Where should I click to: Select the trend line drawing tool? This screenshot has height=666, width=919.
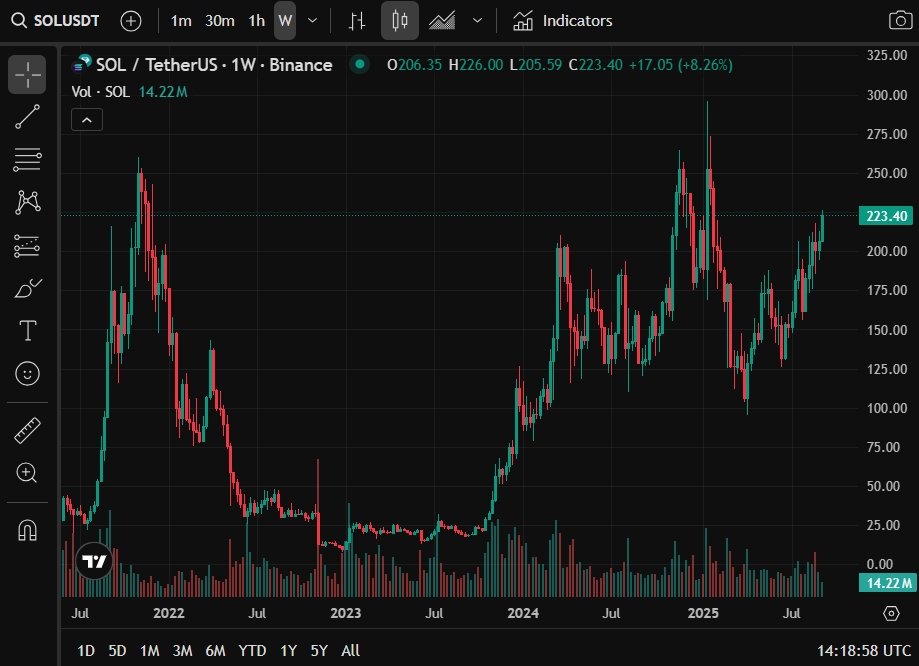(28, 117)
